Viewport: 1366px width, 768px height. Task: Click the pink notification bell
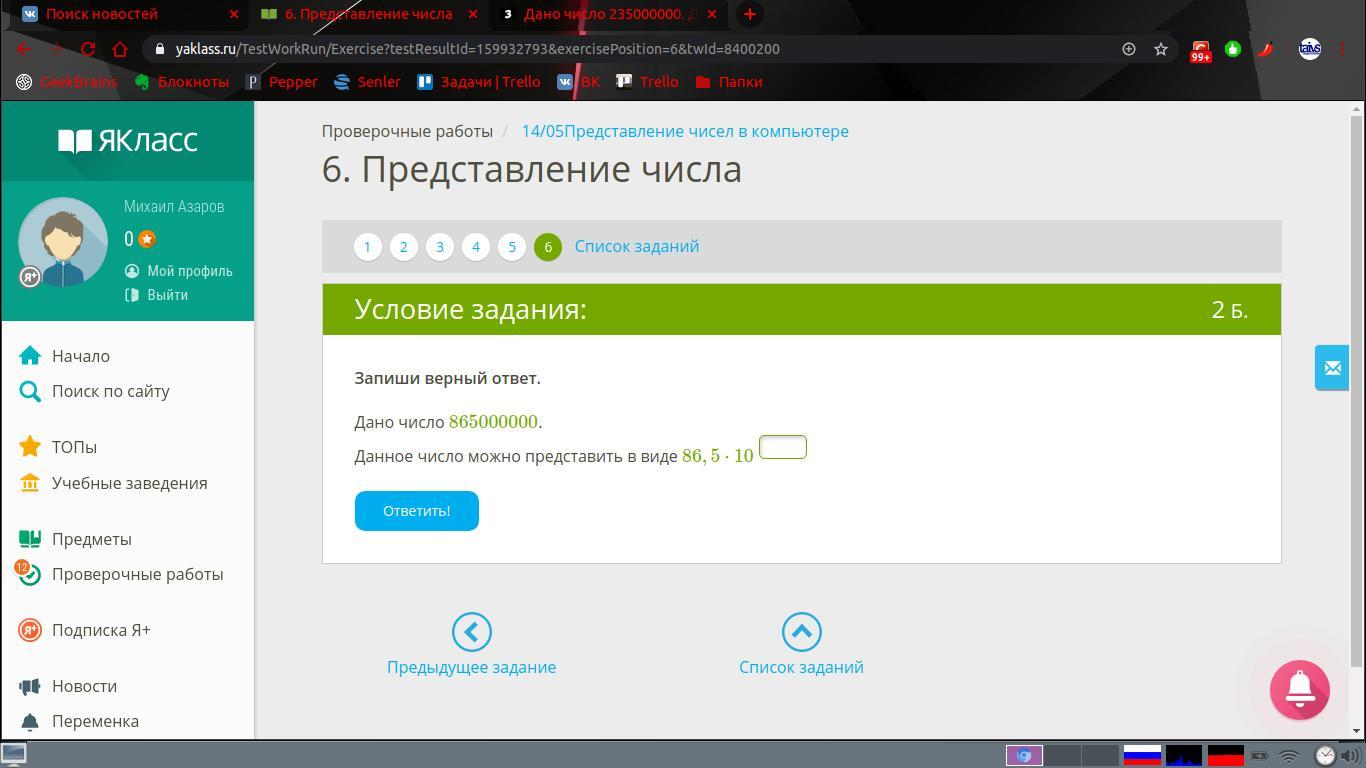coord(1300,690)
